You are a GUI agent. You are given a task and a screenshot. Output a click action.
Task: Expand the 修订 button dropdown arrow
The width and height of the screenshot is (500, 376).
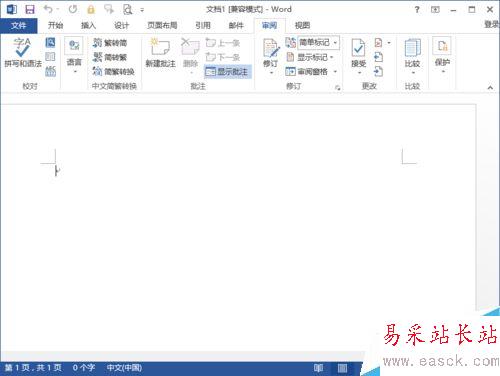[271, 73]
